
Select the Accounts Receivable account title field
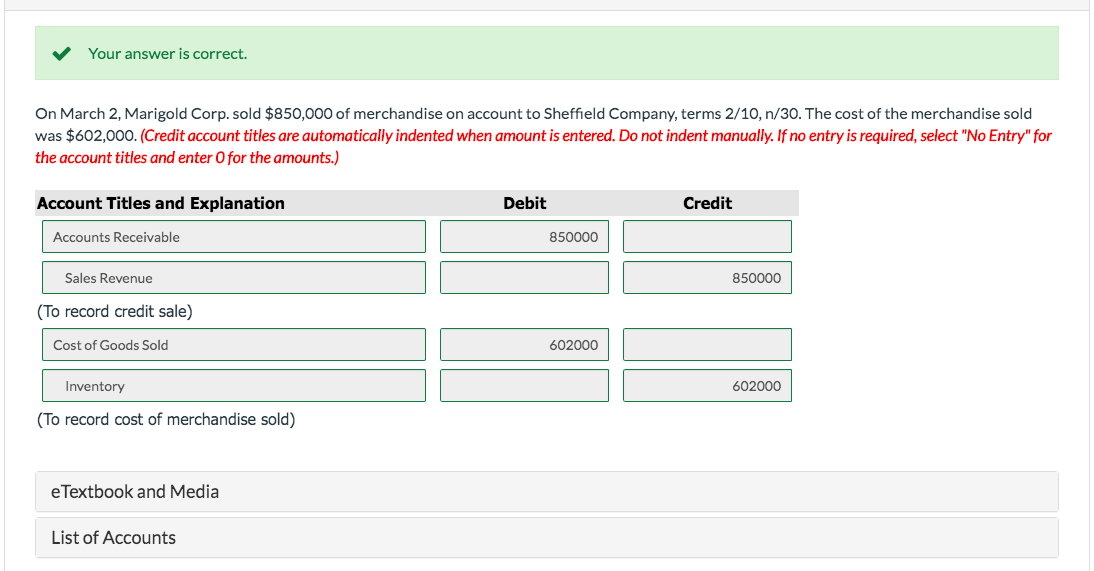pyautogui.click(x=234, y=237)
